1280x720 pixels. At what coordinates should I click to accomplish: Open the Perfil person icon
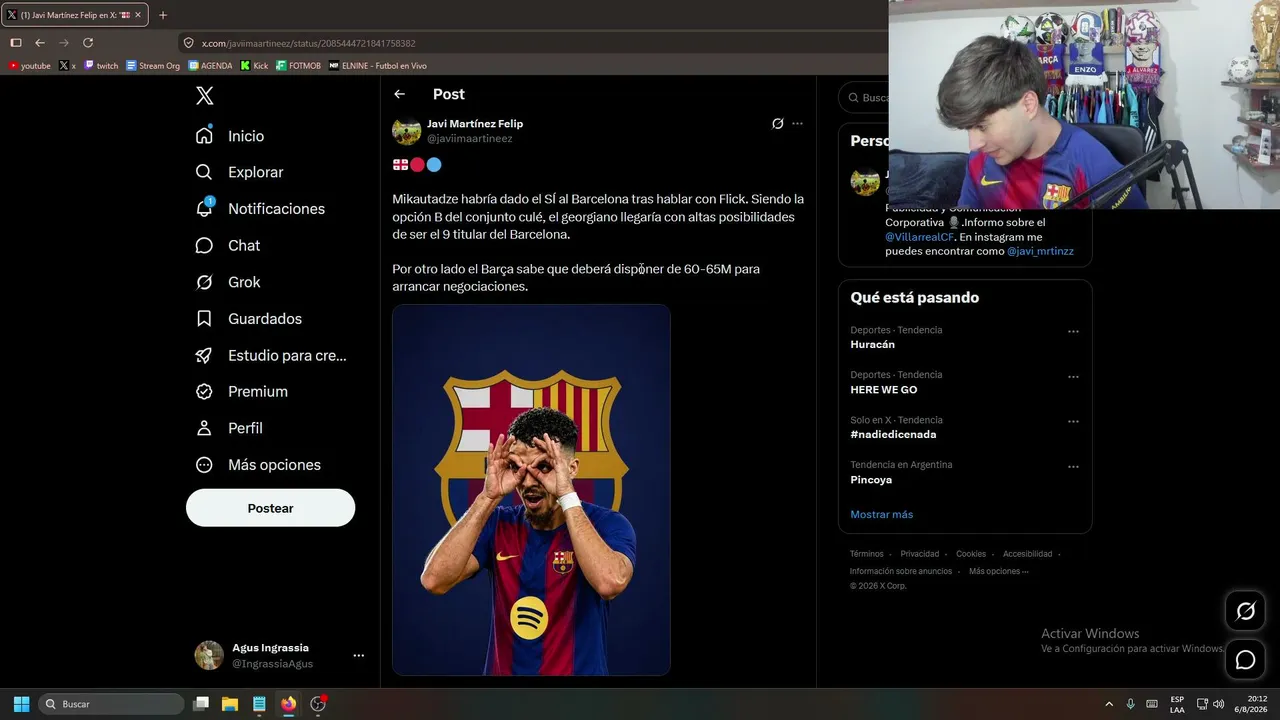[x=204, y=428]
